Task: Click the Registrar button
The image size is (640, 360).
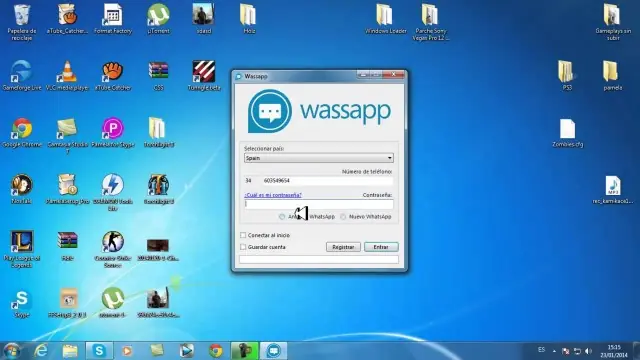Action: 343,247
